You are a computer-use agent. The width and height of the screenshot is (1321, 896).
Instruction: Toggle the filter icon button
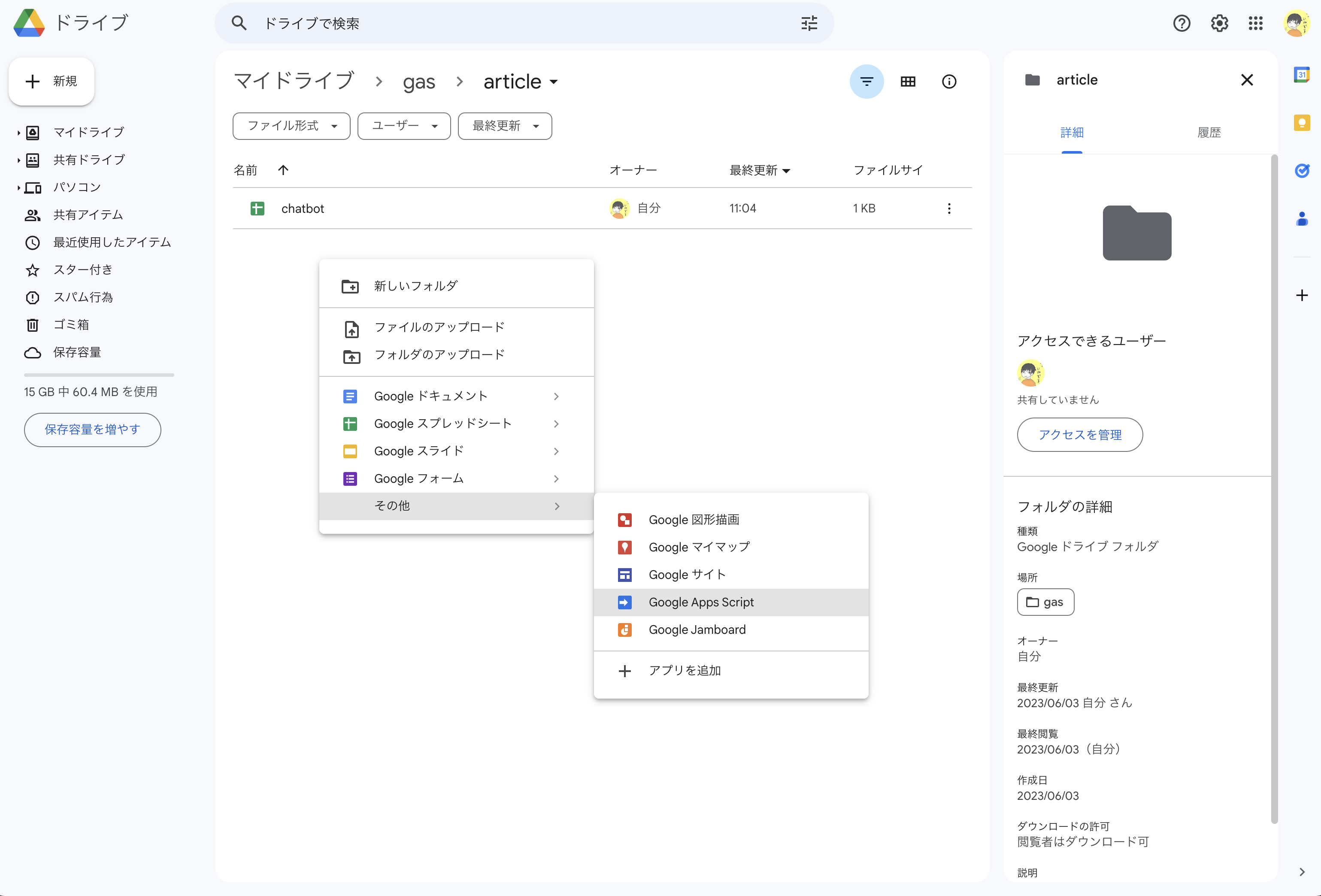coord(866,82)
